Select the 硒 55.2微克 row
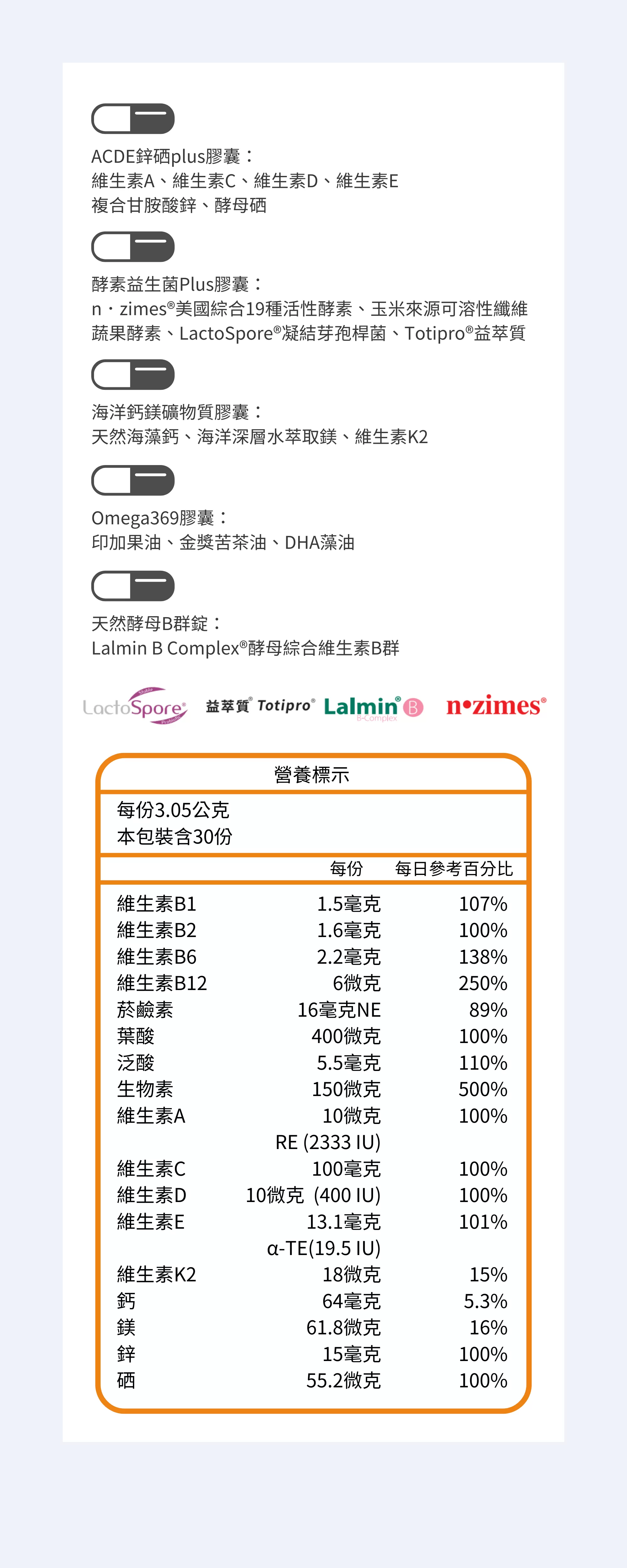Viewport: 627px width, 1568px height. [312, 1380]
